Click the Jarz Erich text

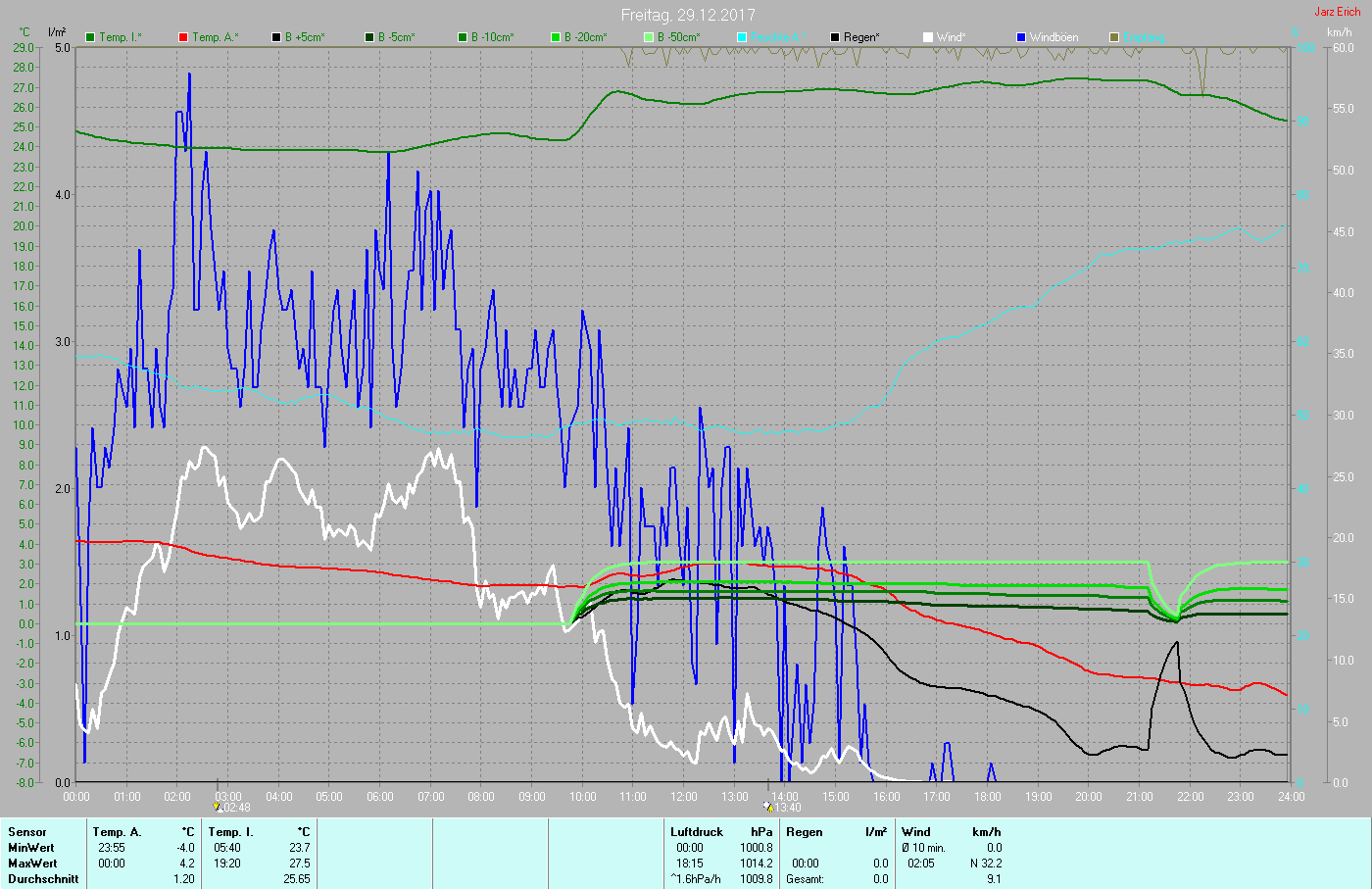1337,12
